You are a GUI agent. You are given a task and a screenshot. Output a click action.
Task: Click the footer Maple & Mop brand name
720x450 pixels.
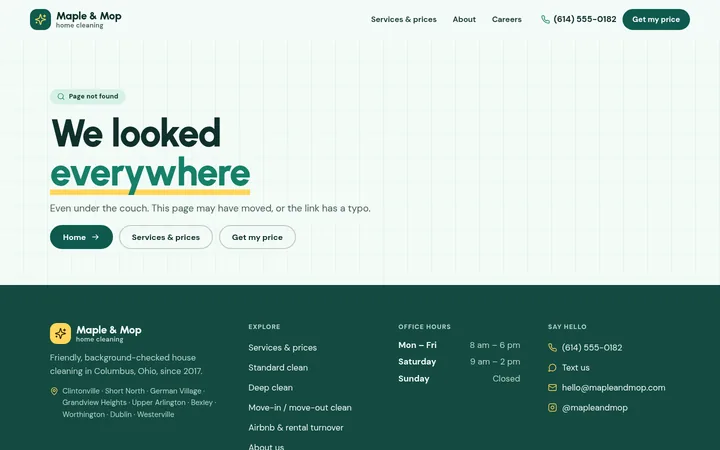coord(109,330)
